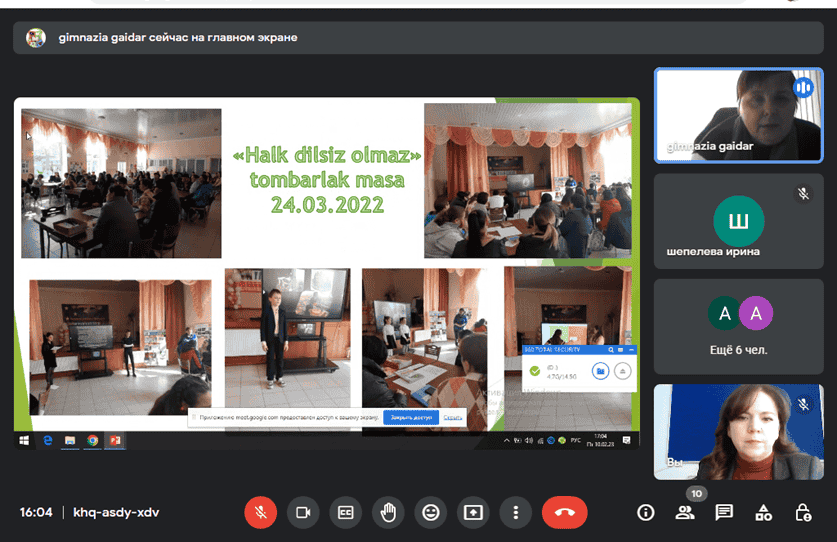The height and width of the screenshot is (542, 837).
Task: Expand the 'Ещё 6 чел.' participants tile
Action: pyautogui.click(x=739, y=325)
